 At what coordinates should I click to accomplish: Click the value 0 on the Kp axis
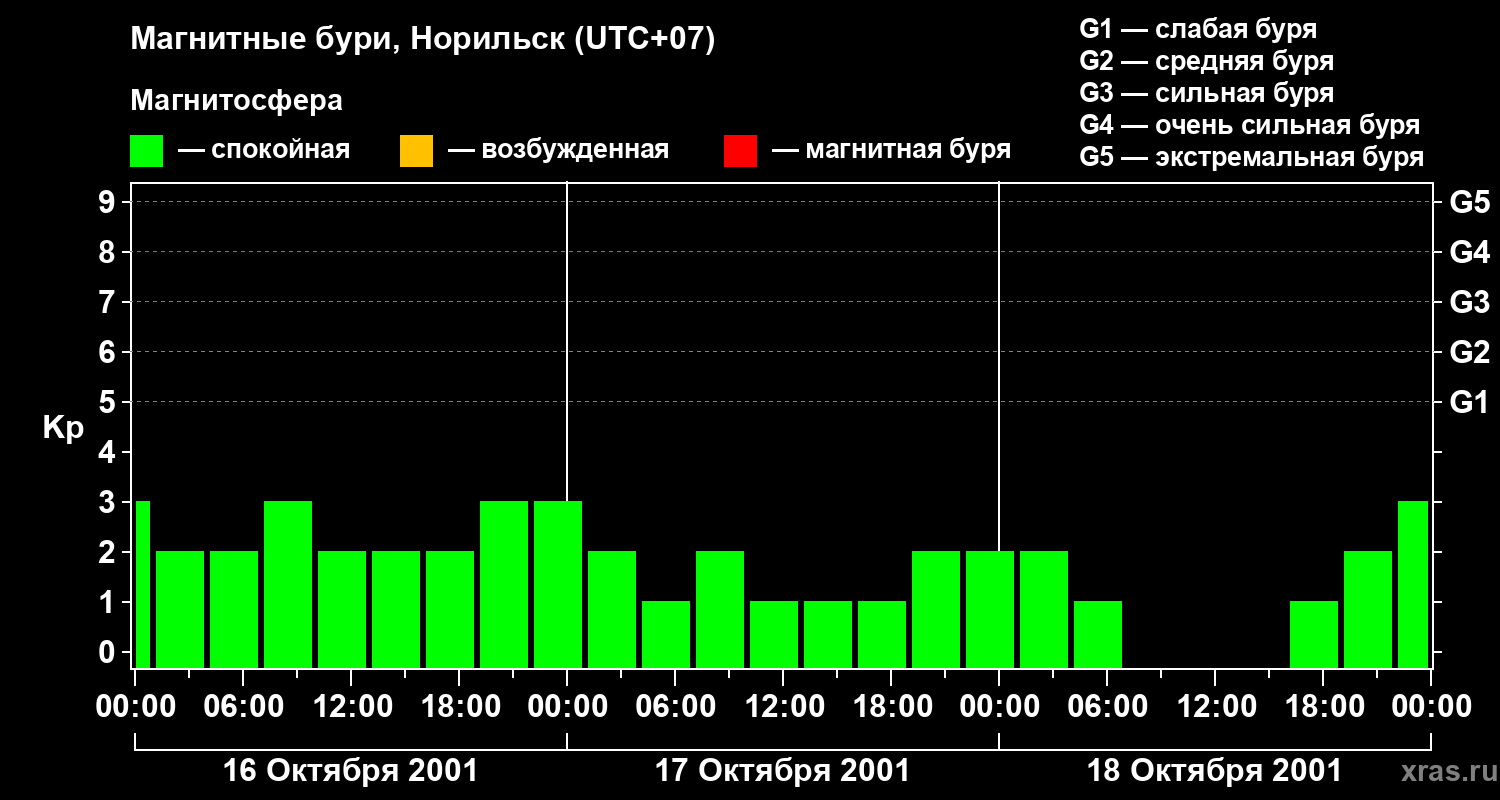tap(109, 653)
